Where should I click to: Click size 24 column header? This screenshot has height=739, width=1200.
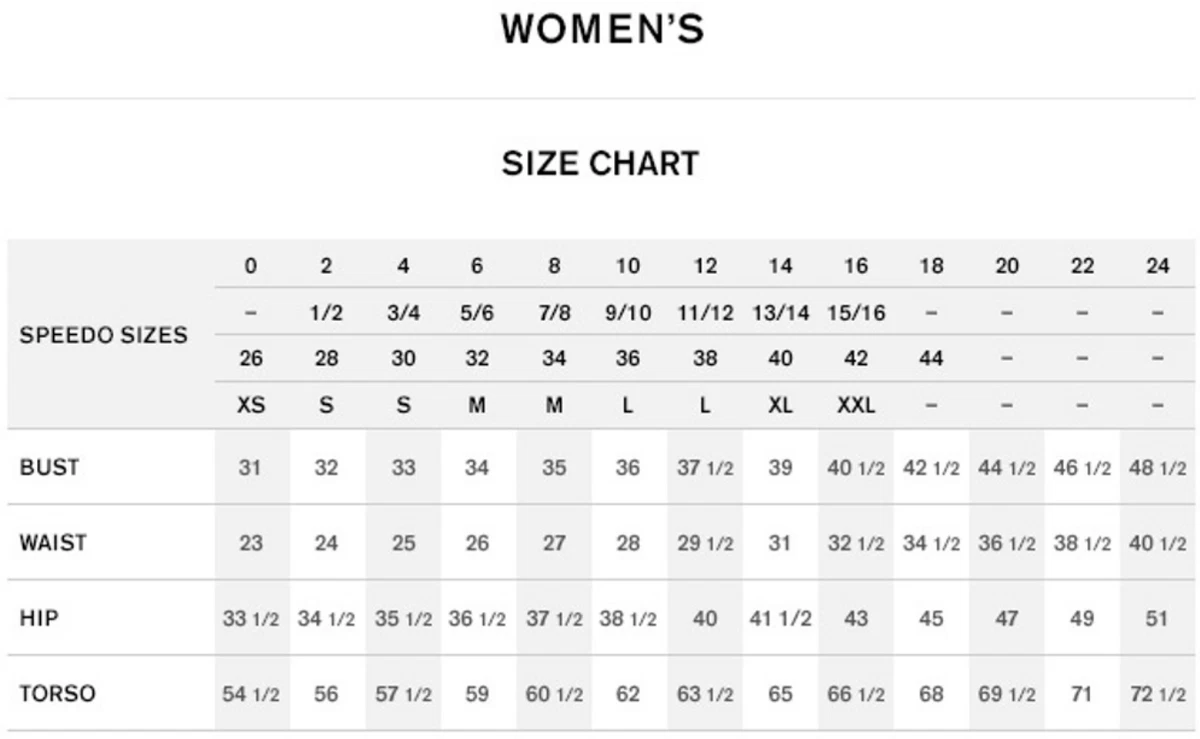(x=1157, y=266)
